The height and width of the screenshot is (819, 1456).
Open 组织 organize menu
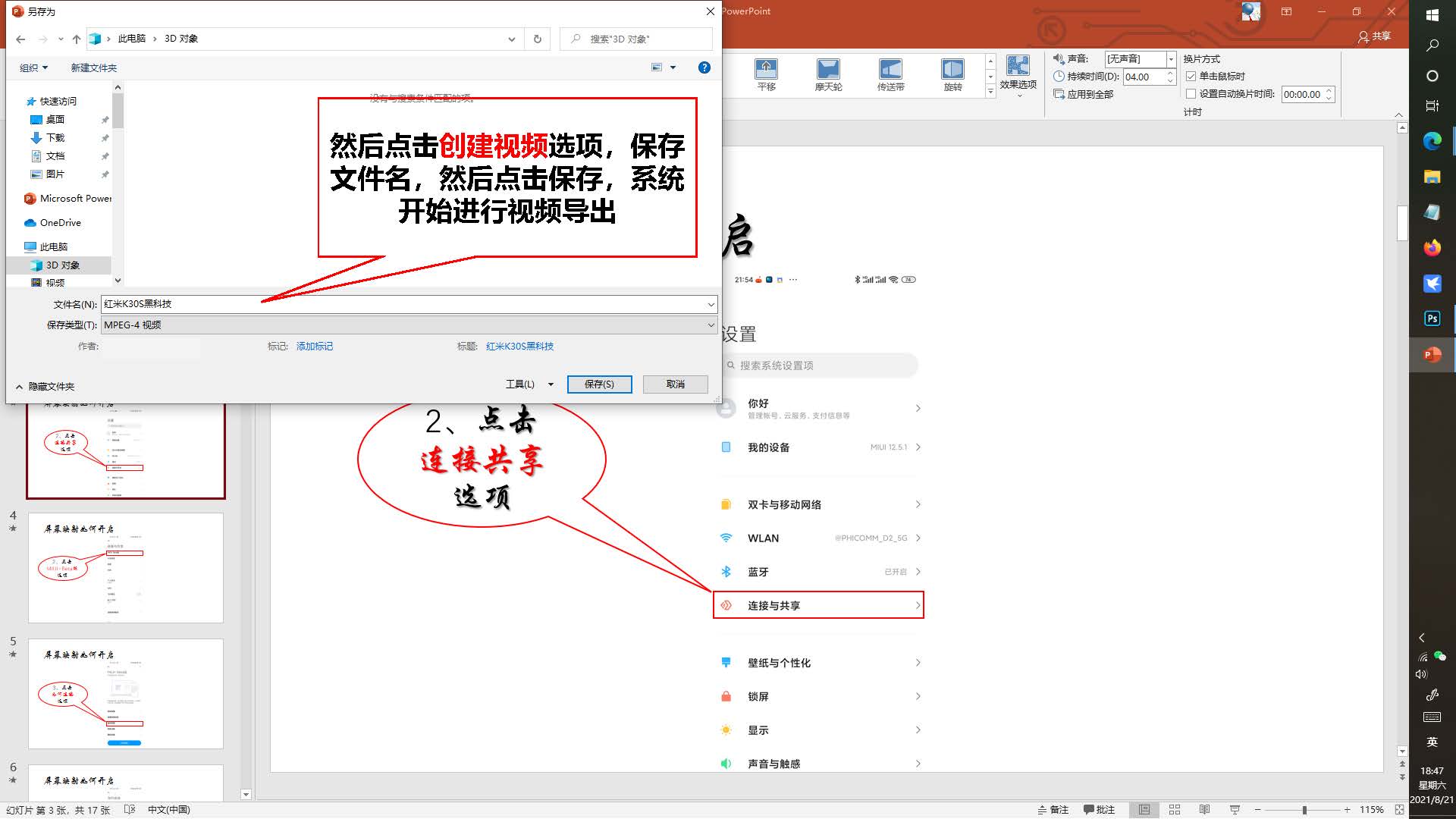coord(33,67)
